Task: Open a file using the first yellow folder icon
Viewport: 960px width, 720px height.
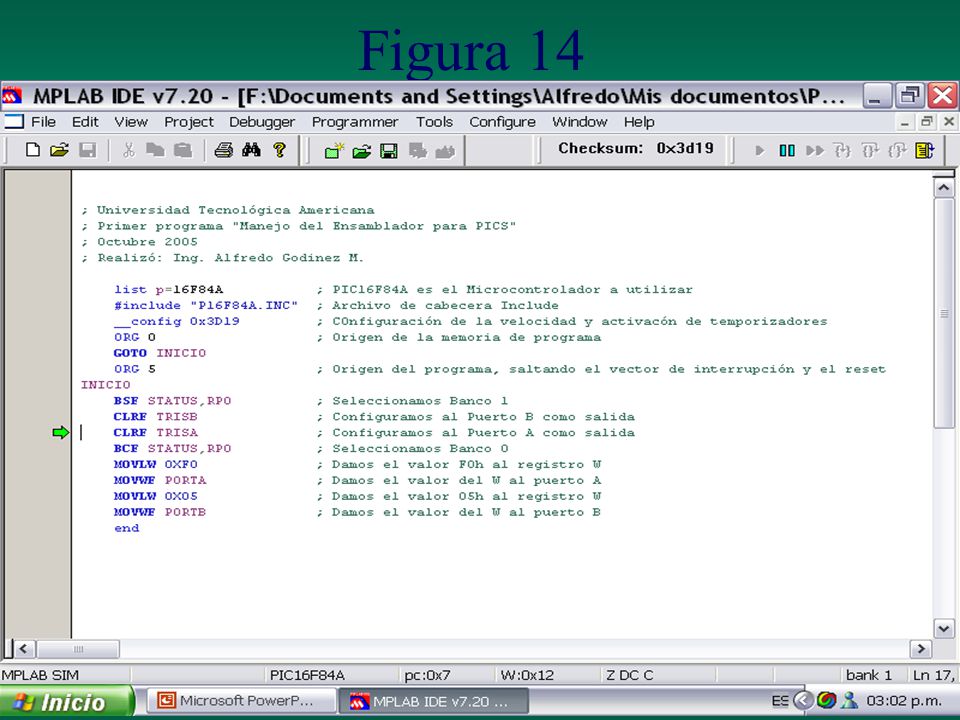Action: pyautogui.click(x=59, y=149)
